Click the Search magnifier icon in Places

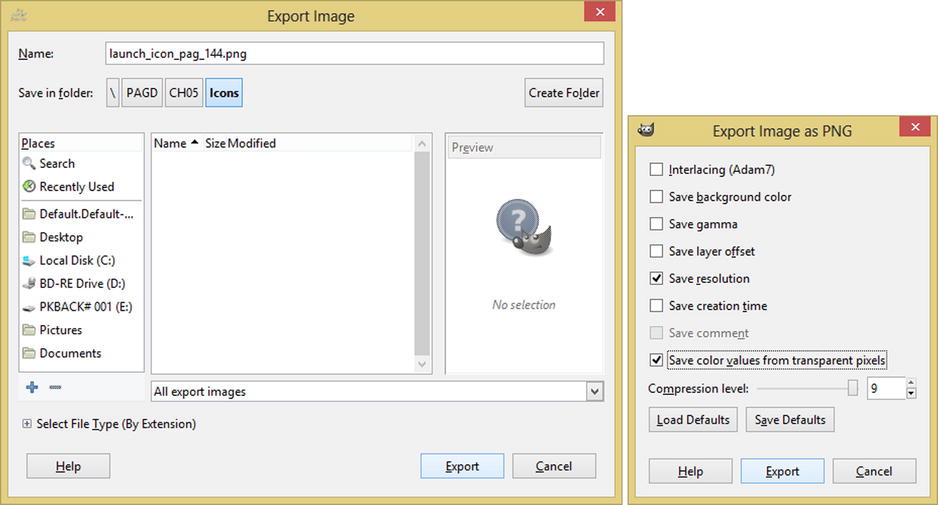[29, 163]
